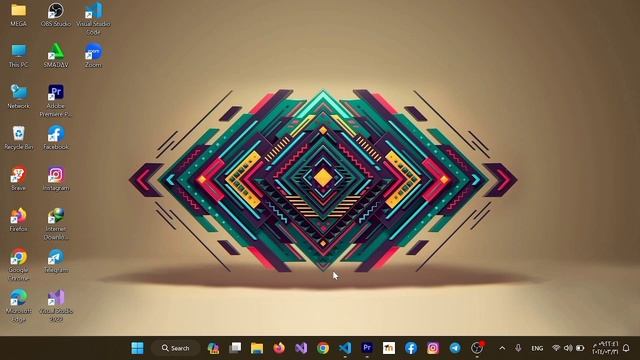Open the colorful widgets taskbar icon
The image size is (640, 360).
(x=213, y=348)
